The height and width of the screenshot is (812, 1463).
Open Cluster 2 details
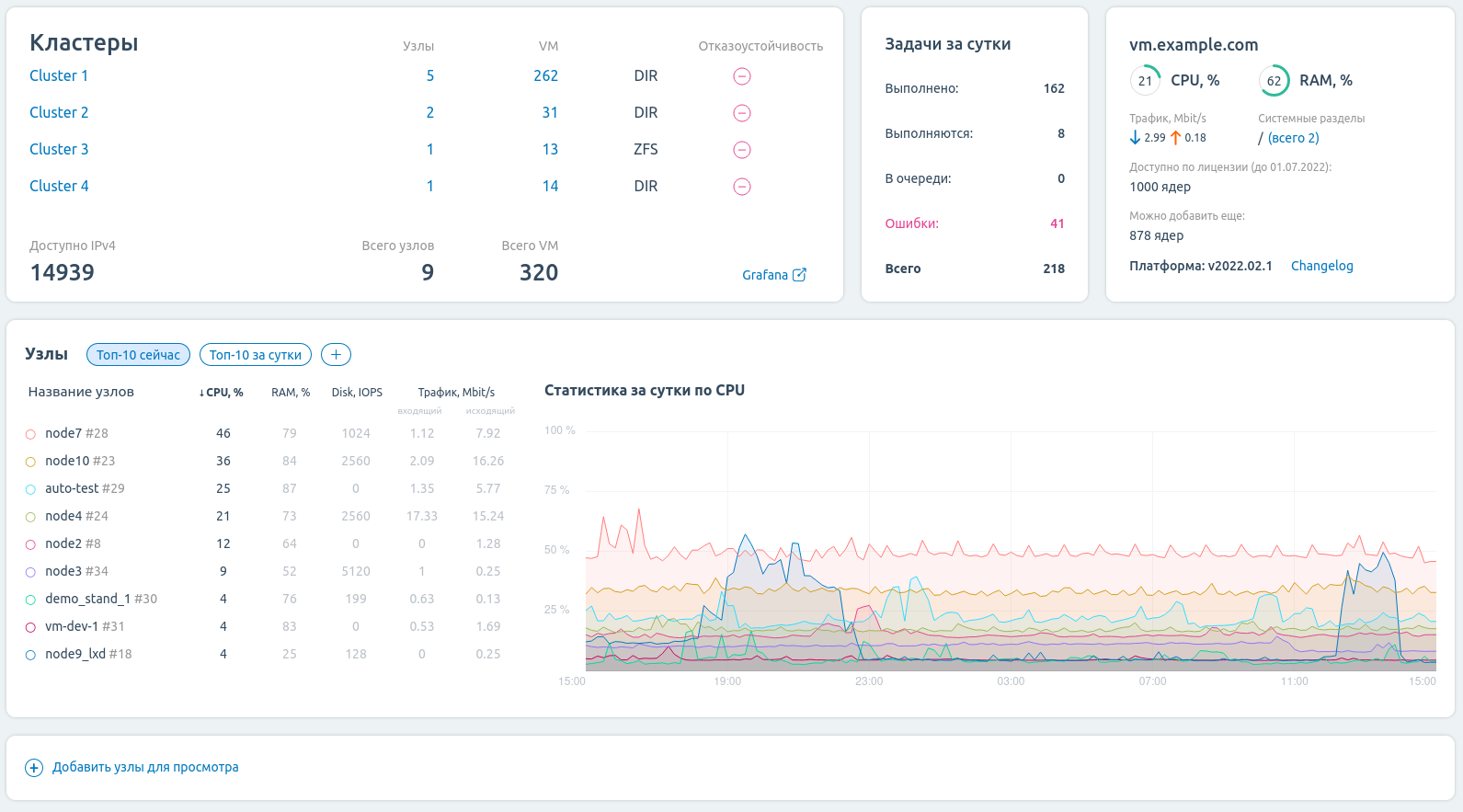[59, 112]
